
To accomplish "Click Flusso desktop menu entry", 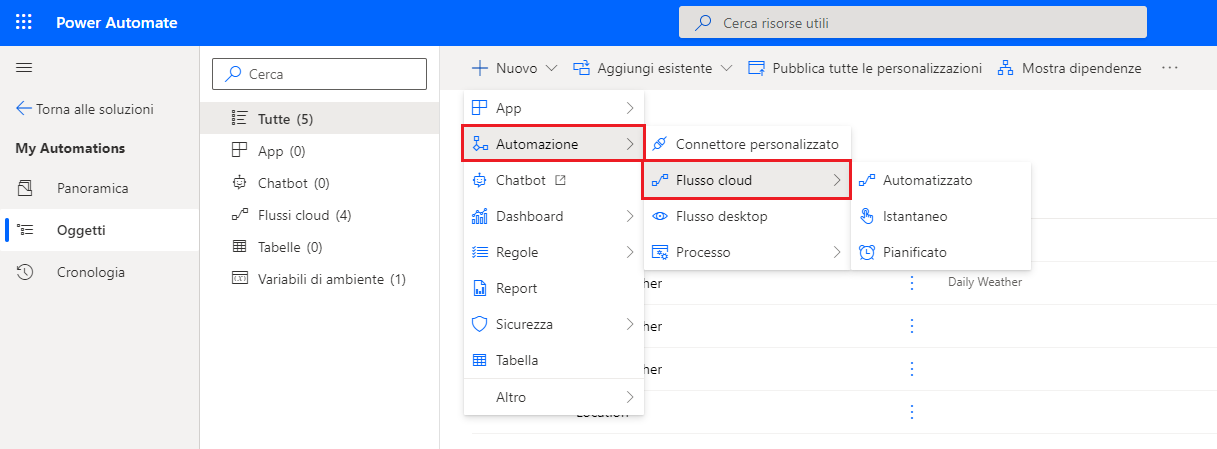I will pyautogui.click(x=721, y=216).
